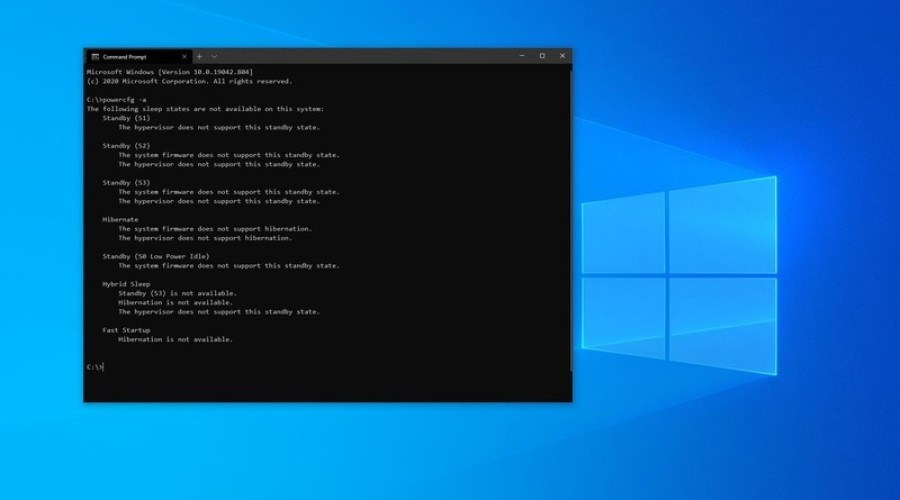Click the Microsoft Corporation copyright line
This screenshot has height=500, width=900.
(x=189, y=81)
